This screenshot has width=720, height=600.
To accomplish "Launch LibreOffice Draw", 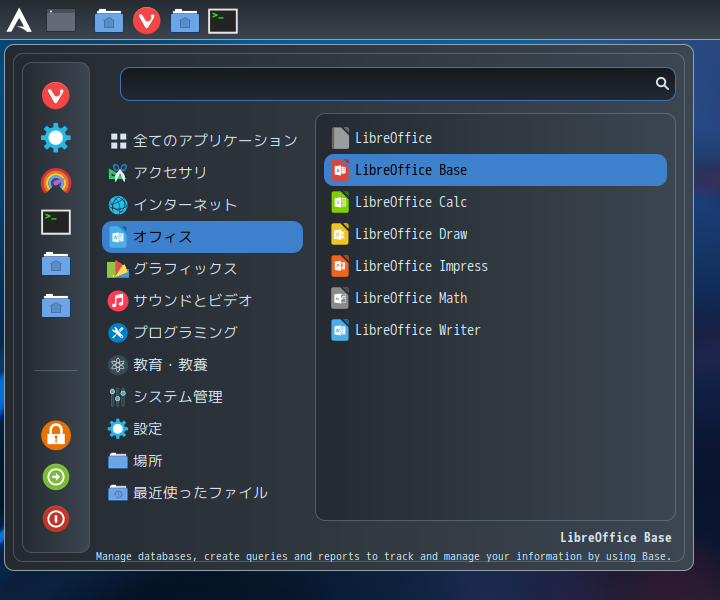I will click(x=495, y=234).
